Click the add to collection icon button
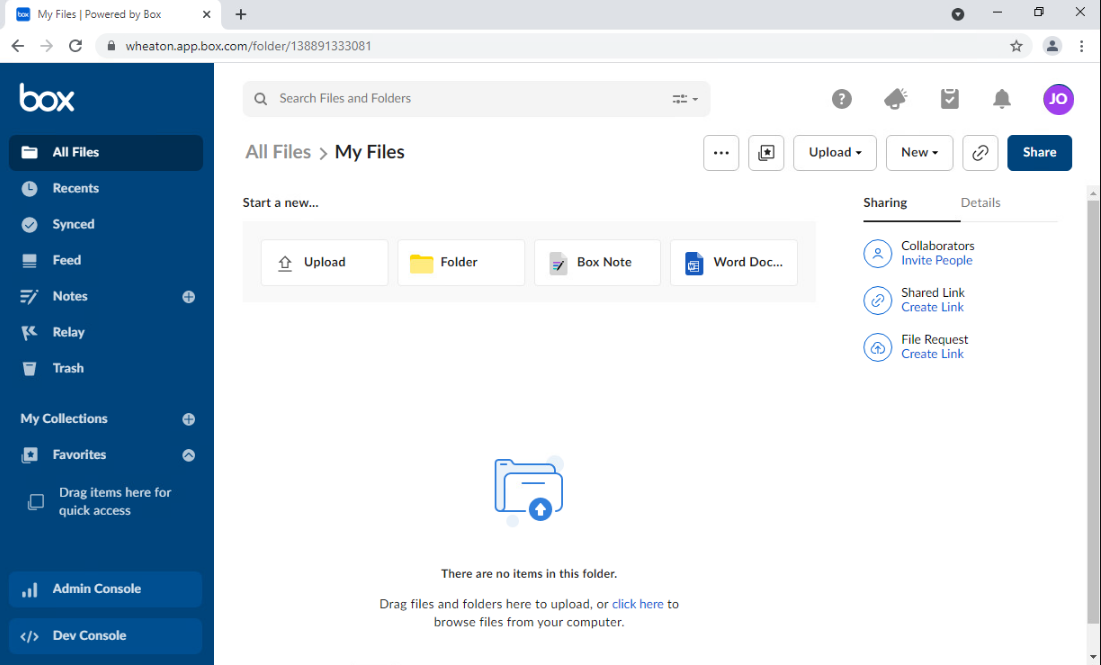 click(x=766, y=152)
